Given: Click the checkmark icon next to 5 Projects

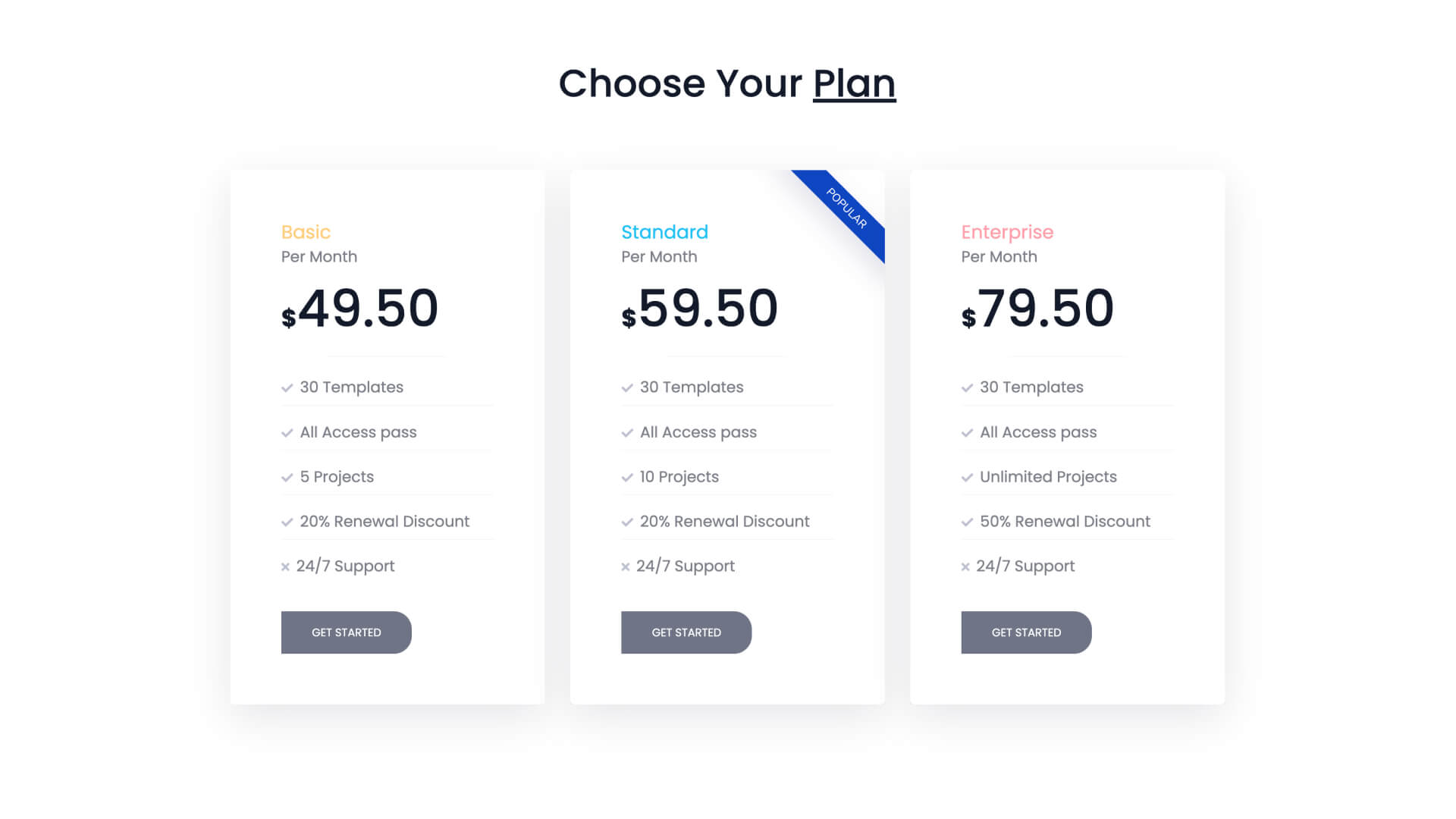Looking at the screenshot, I should click(x=287, y=477).
